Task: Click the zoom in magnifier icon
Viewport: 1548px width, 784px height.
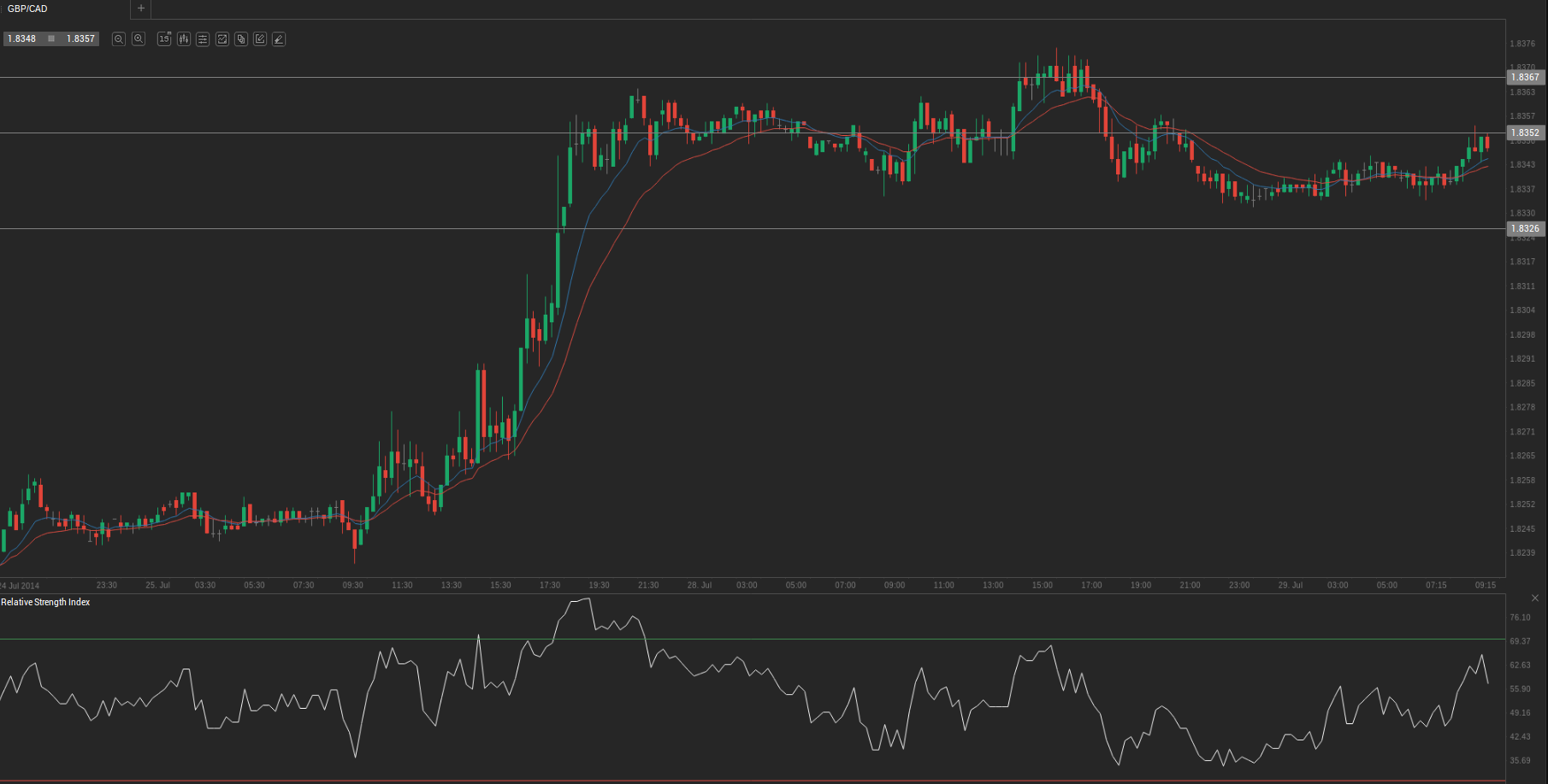Action: tap(139, 39)
